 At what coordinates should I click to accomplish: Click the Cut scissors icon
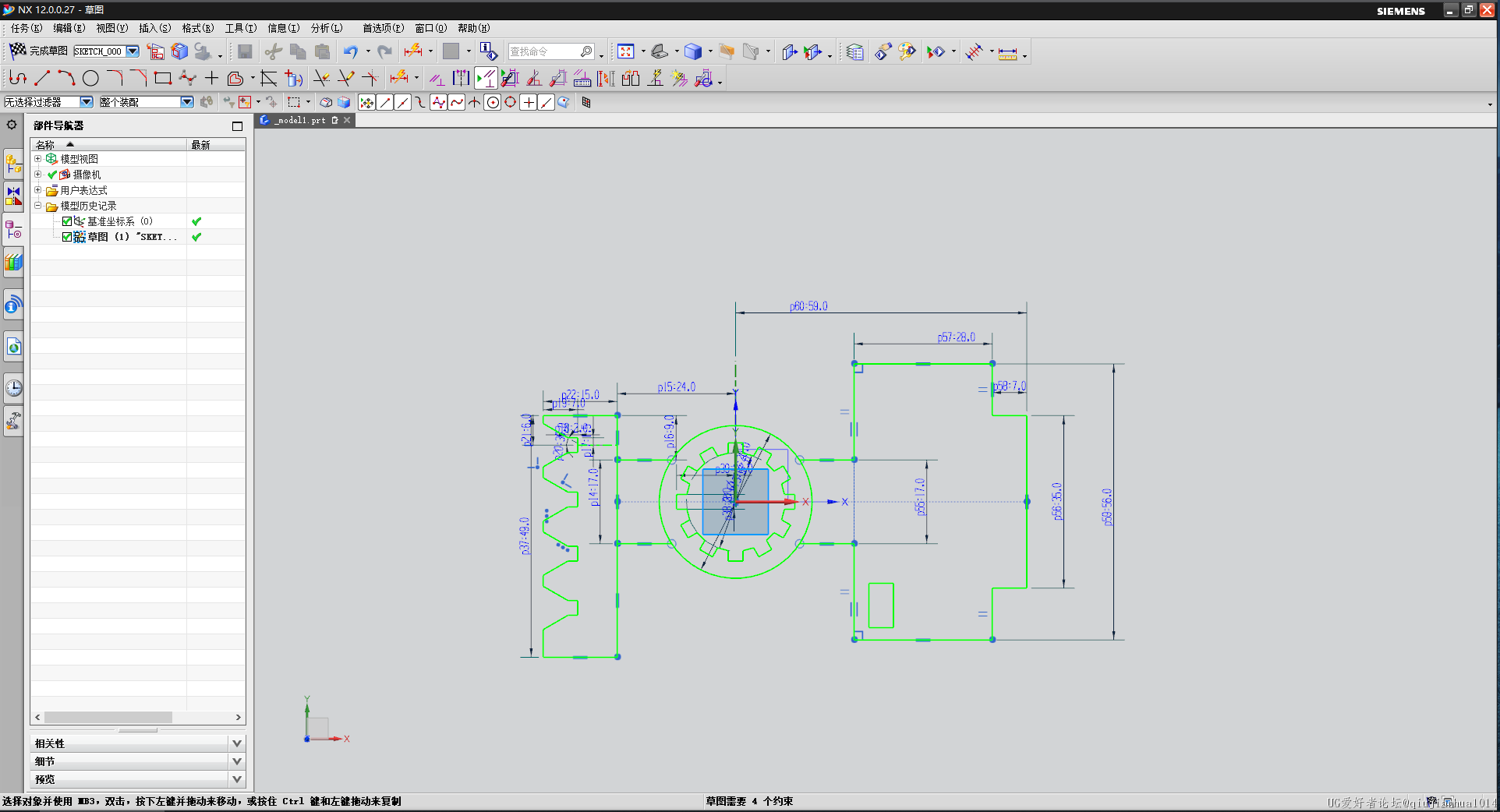[x=273, y=51]
